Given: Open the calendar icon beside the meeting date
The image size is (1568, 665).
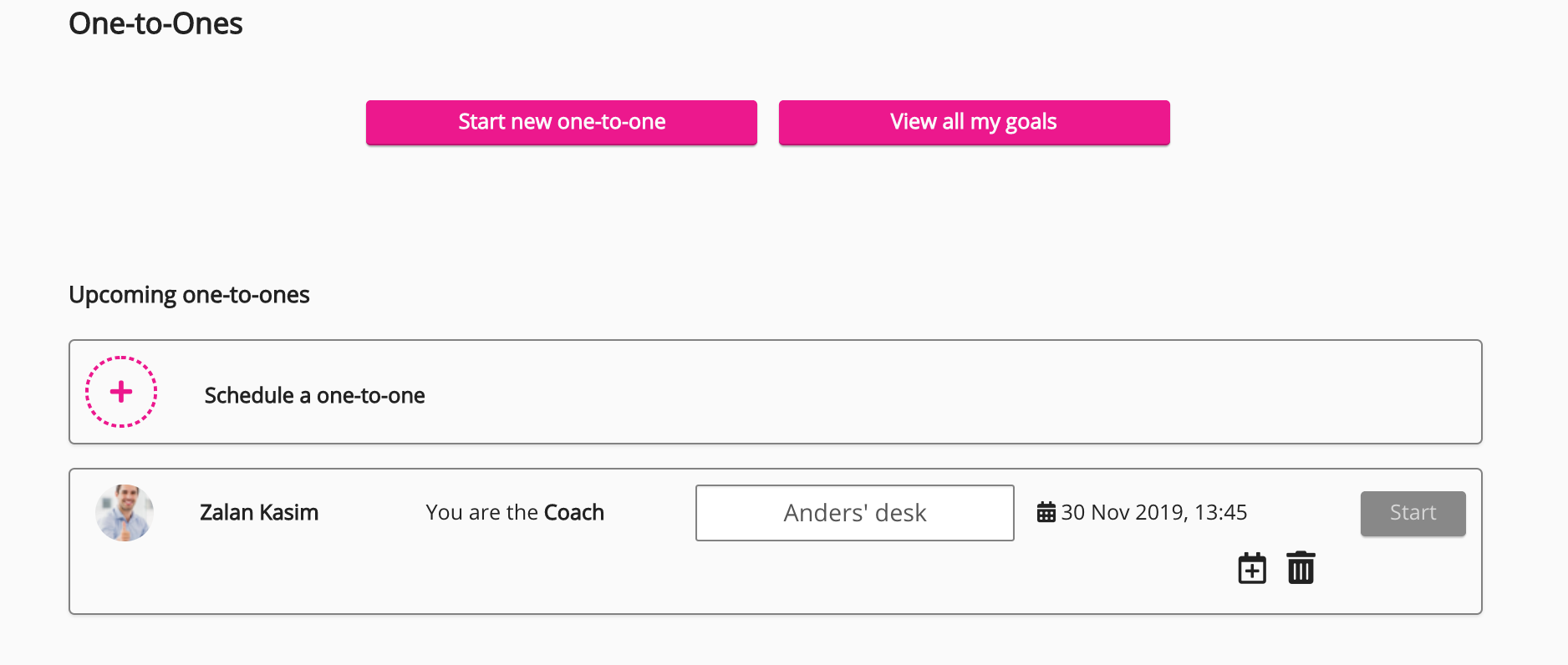Looking at the screenshot, I should (x=1047, y=510).
